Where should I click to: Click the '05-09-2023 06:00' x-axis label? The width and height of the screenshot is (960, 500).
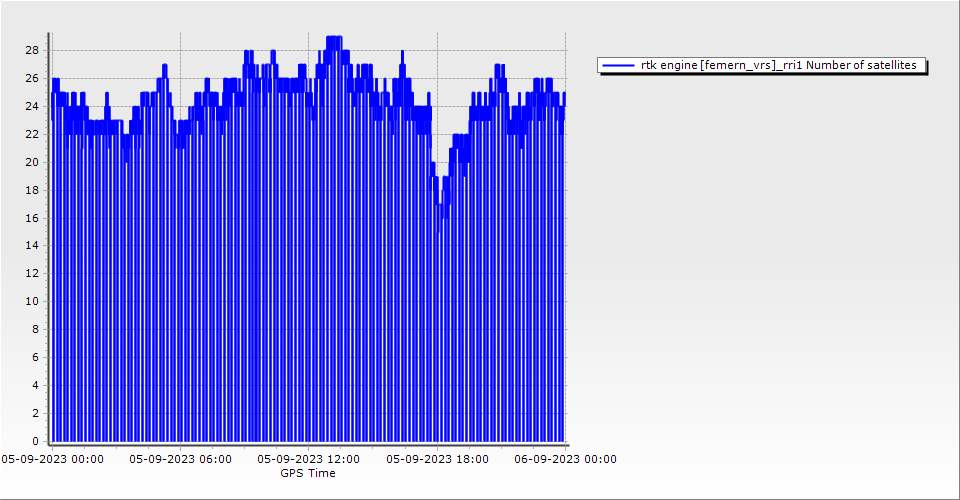pos(180,459)
